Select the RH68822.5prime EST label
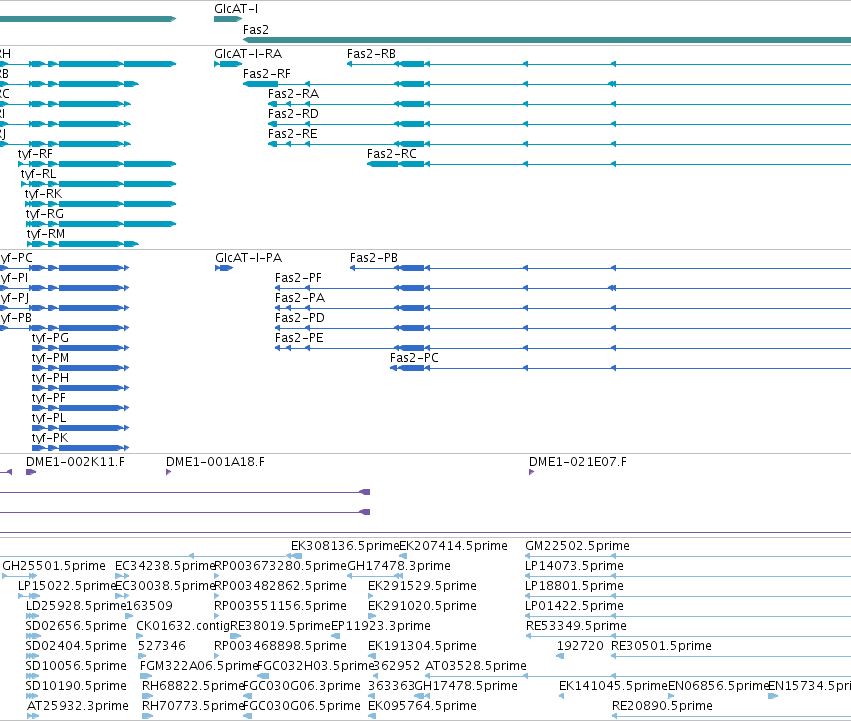851x721 pixels. [193, 686]
